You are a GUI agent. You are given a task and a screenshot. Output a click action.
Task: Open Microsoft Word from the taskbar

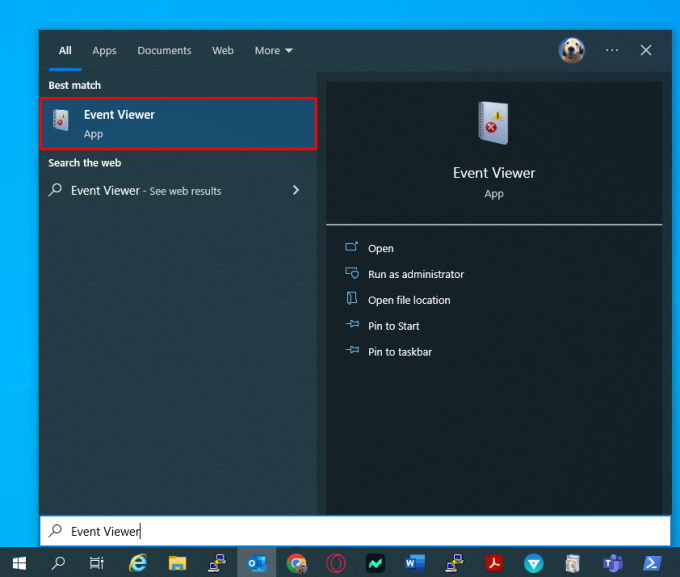click(415, 562)
